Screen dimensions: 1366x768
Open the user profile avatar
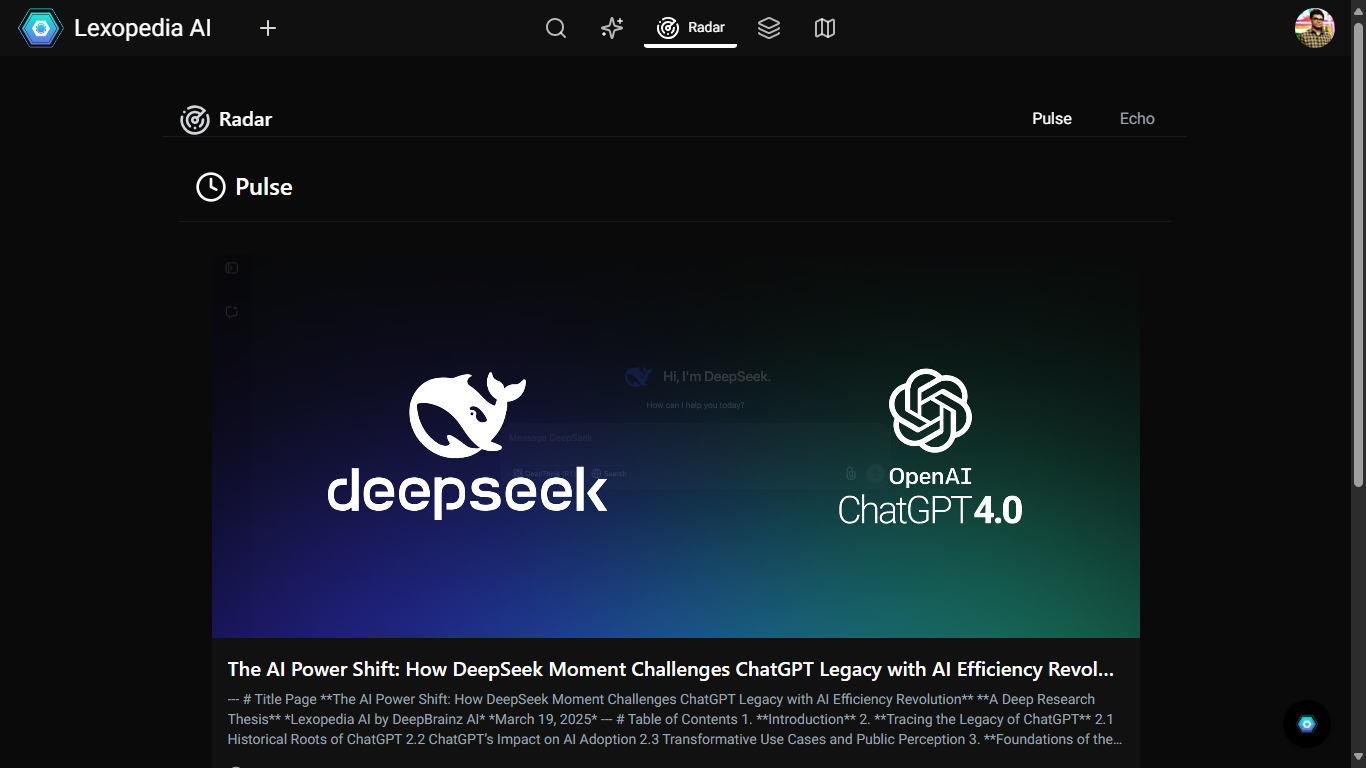coord(1315,28)
